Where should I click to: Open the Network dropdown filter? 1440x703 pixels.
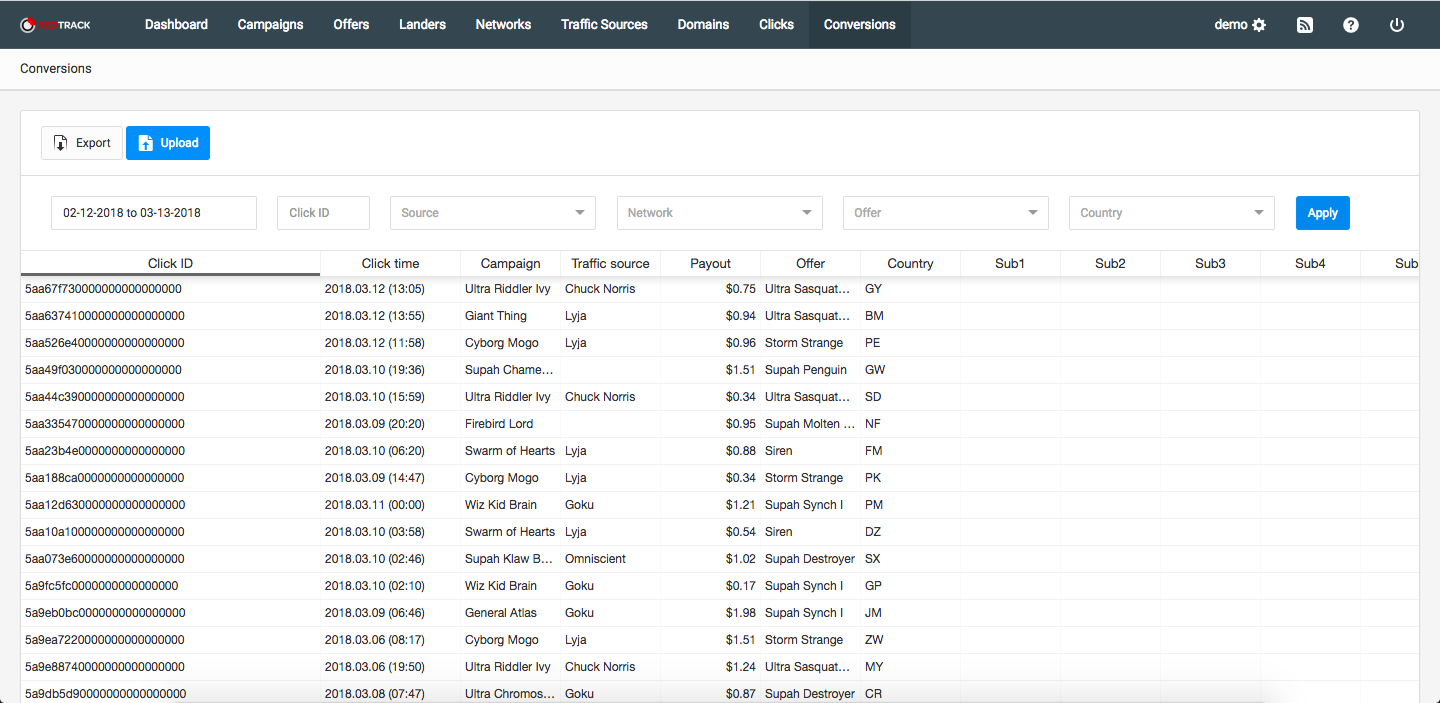pyautogui.click(x=719, y=213)
